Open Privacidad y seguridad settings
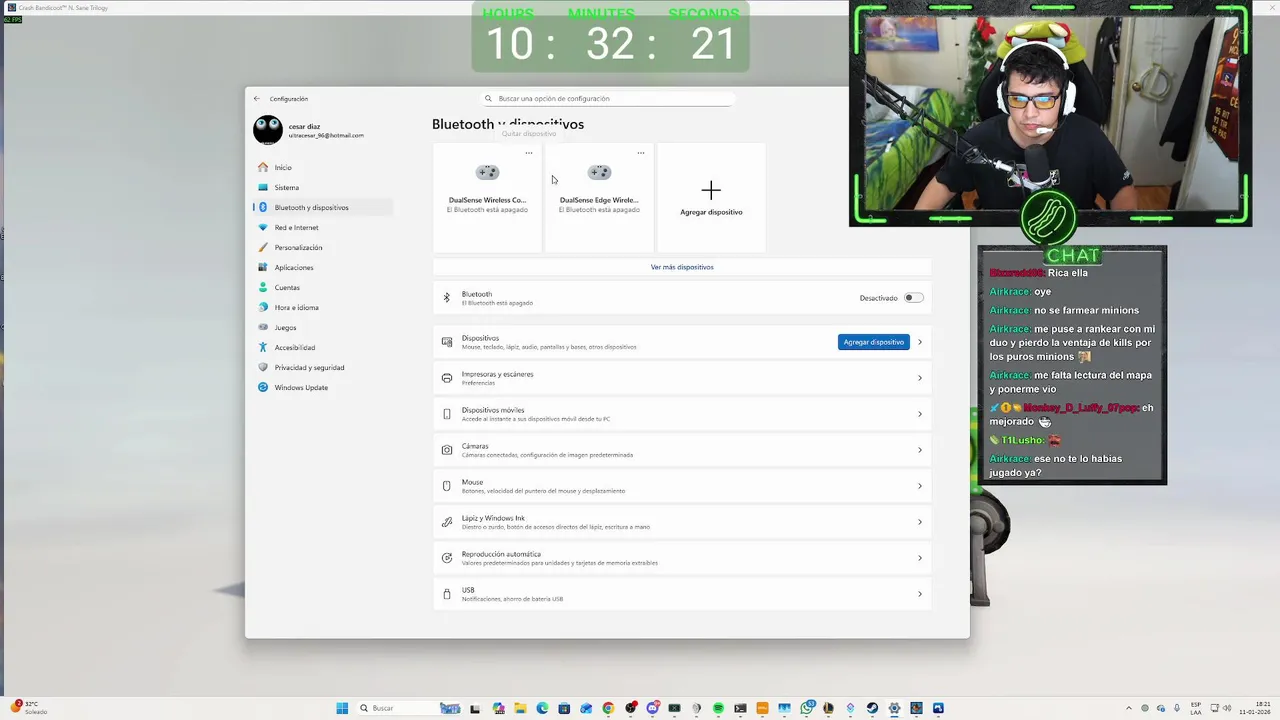Image resolution: width=1280 pixels, height=720 pixels. (x=322, y=367)
